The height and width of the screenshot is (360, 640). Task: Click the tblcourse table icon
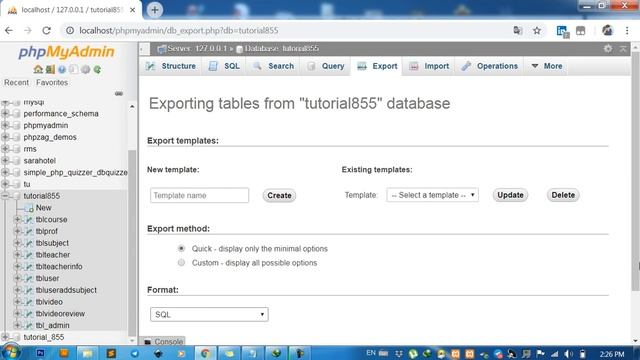(29, 220)
